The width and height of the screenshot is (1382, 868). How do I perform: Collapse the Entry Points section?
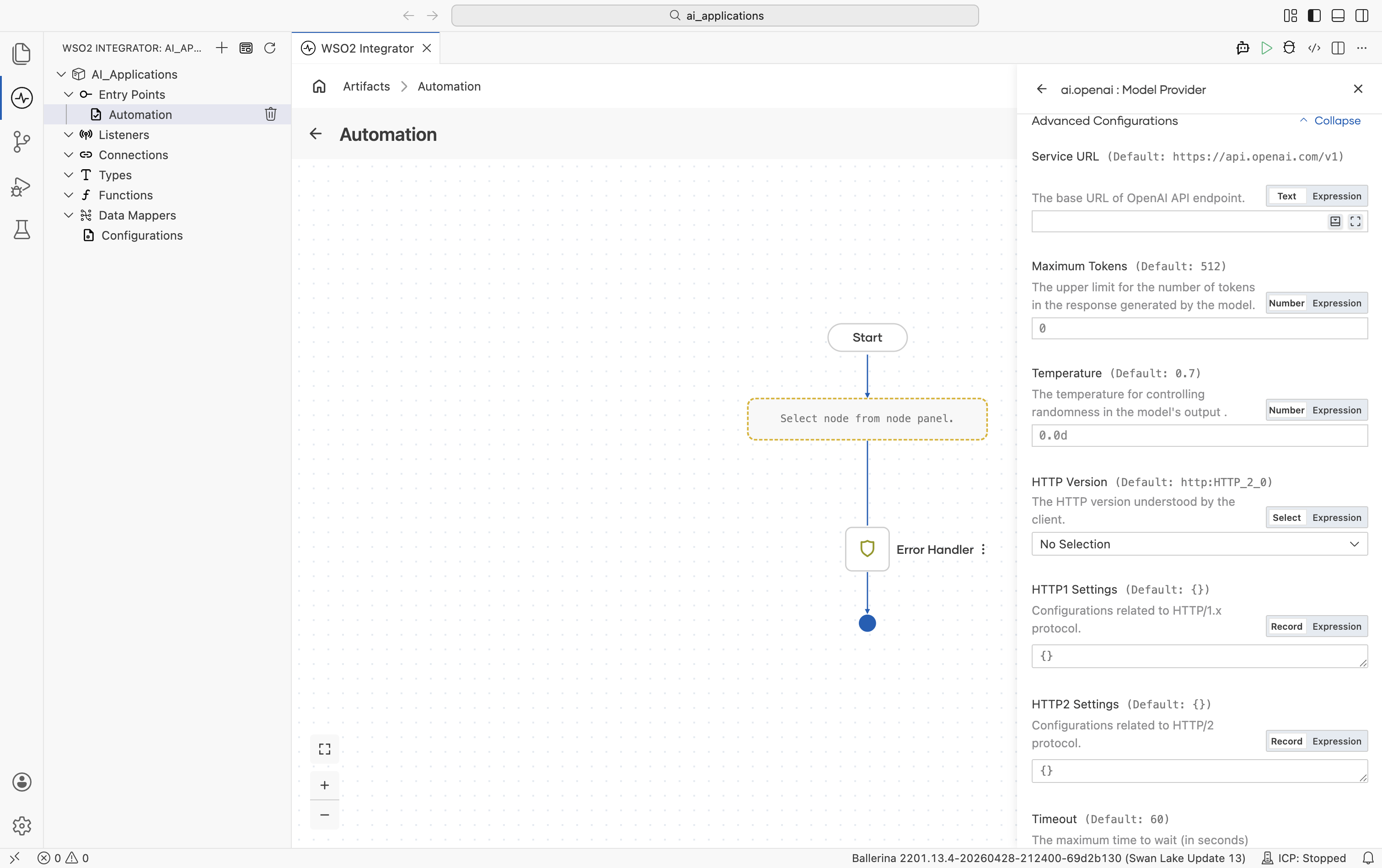click(68, 95)
